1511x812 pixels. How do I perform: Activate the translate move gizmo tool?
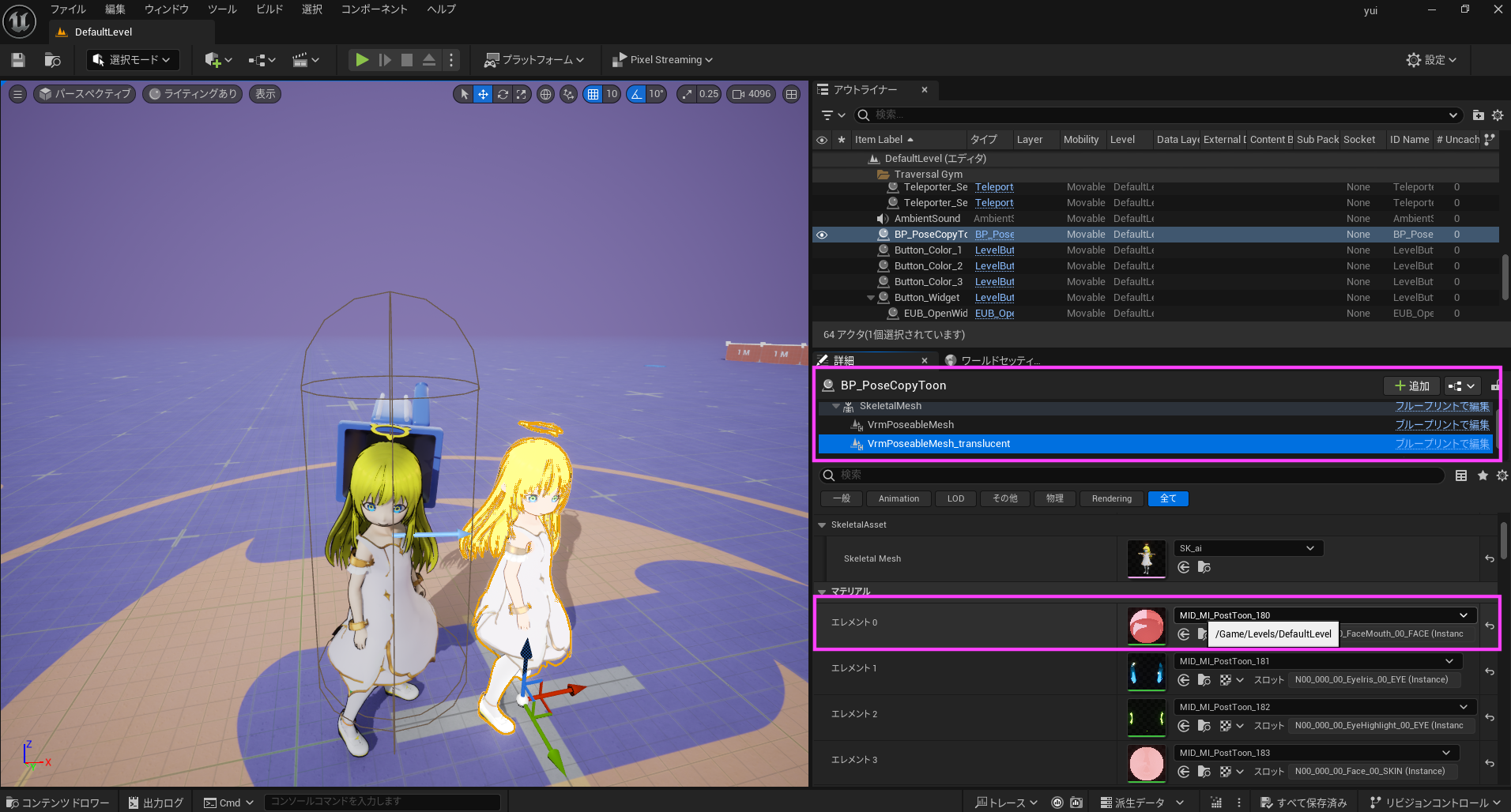(x=483, y=94)
